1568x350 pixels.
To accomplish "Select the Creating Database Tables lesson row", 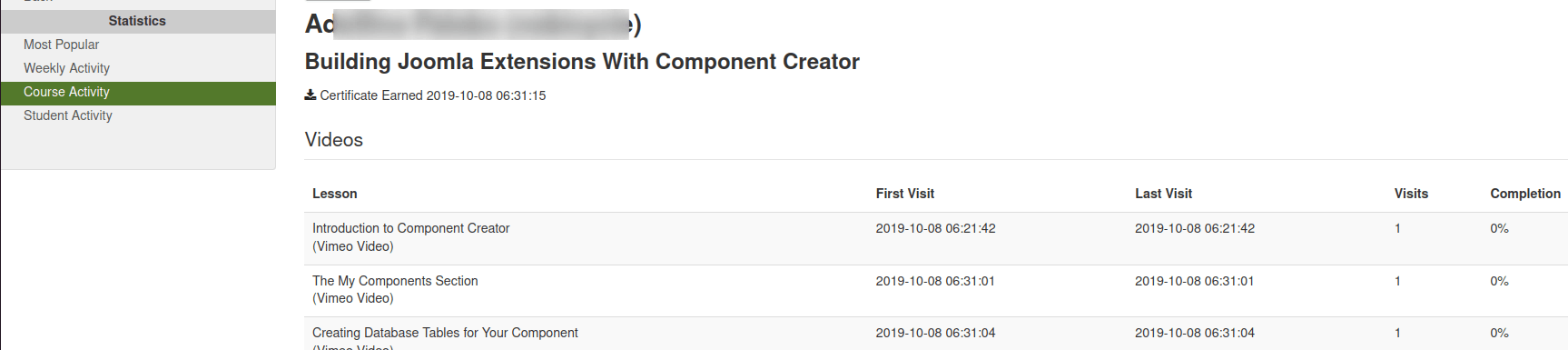I will pyautogui.click(x=935, y=334).
